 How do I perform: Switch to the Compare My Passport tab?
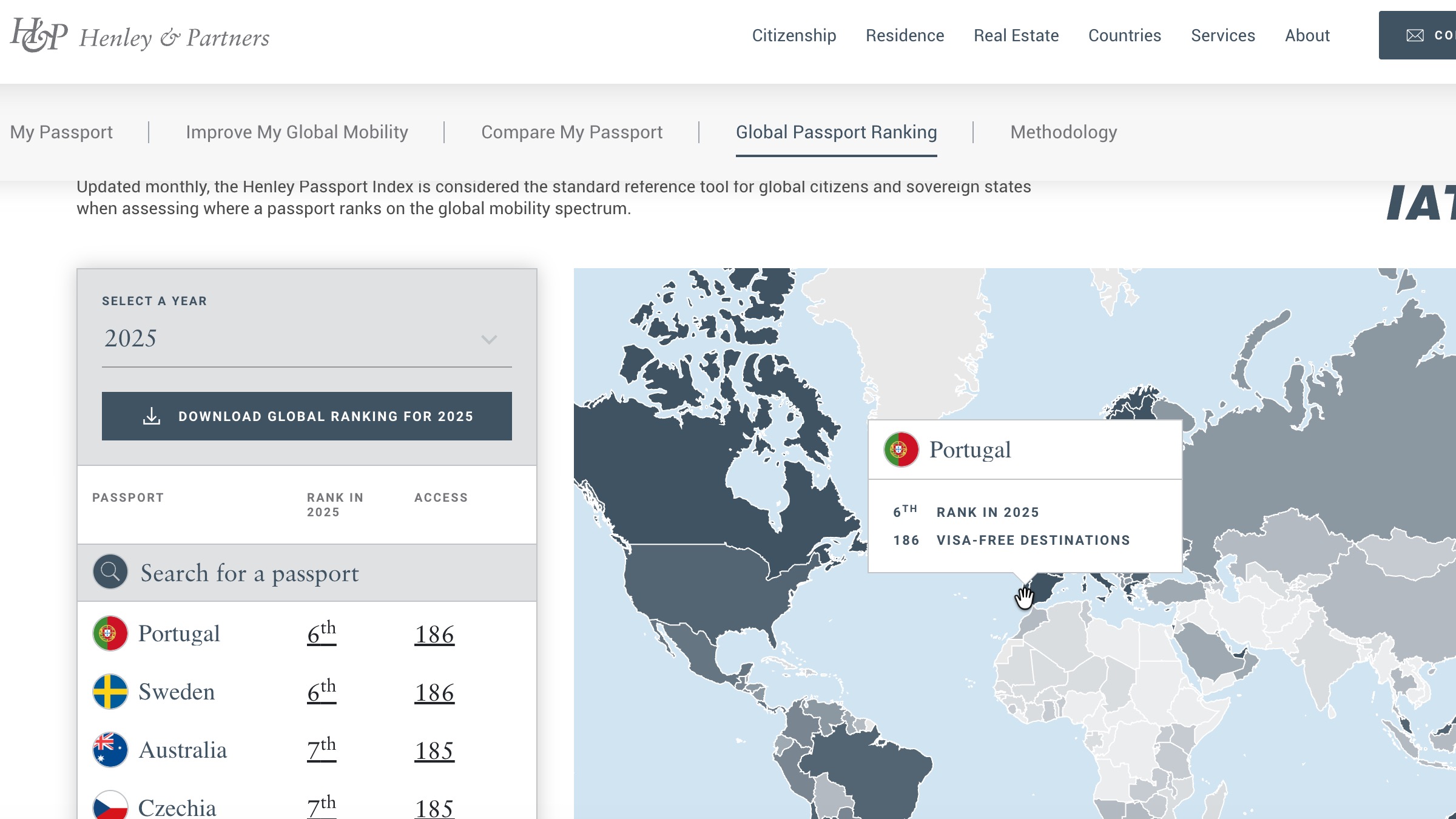click(571, 132)
